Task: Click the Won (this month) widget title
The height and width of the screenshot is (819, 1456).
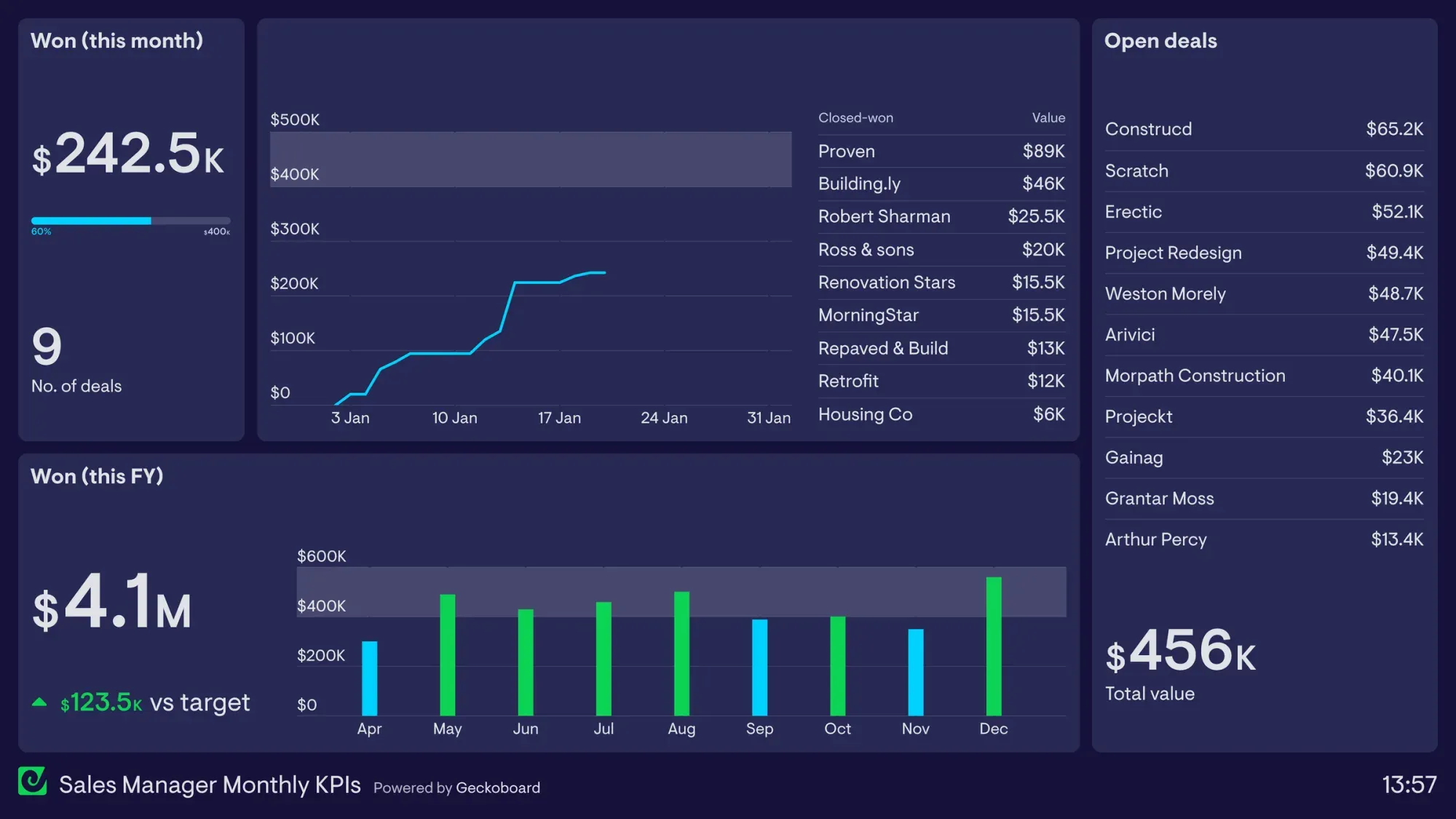Action: coord(116,41)
